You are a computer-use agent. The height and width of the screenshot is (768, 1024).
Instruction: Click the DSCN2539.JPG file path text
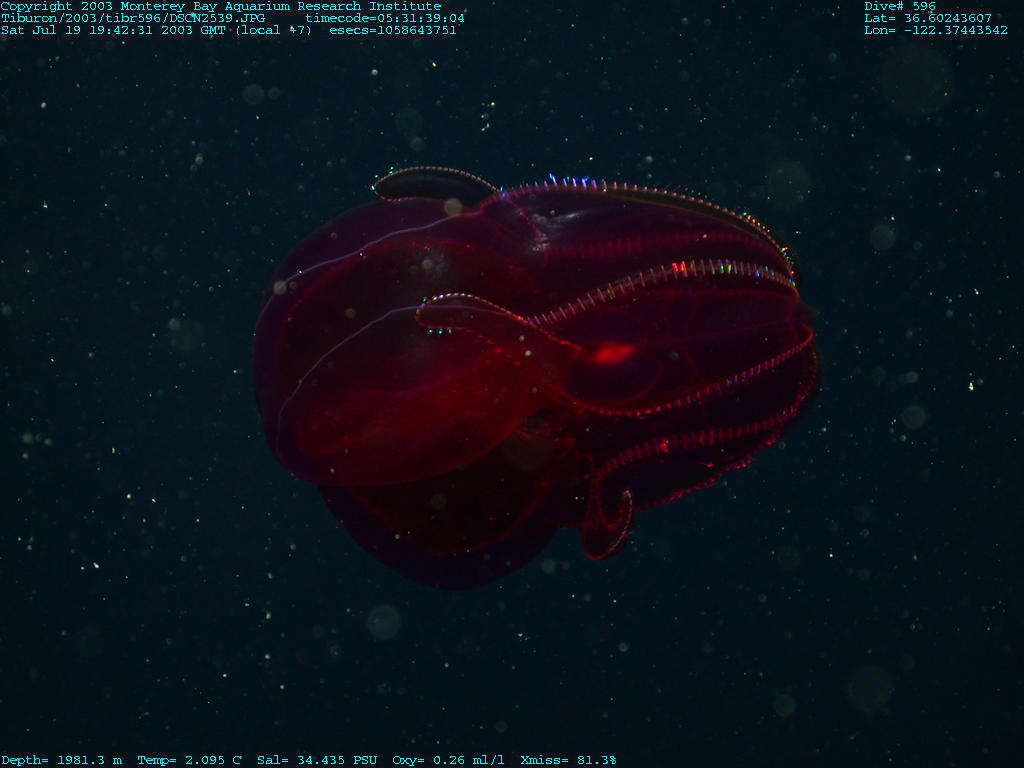point(133,18)
